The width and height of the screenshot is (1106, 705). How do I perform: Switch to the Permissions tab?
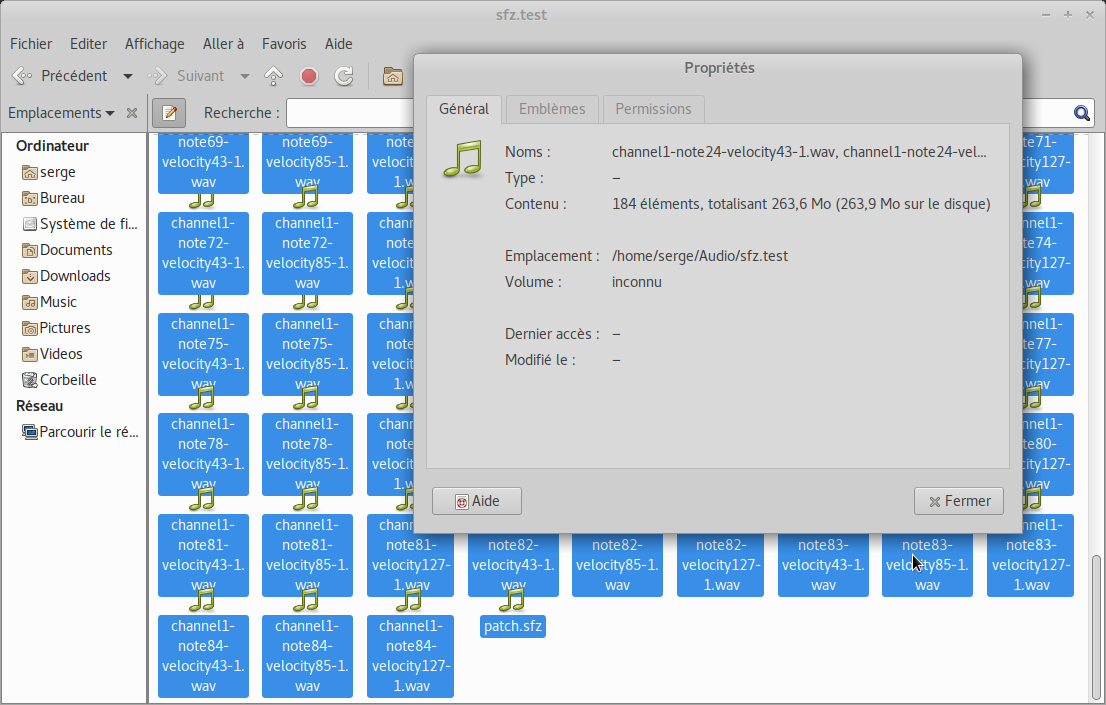653,109
